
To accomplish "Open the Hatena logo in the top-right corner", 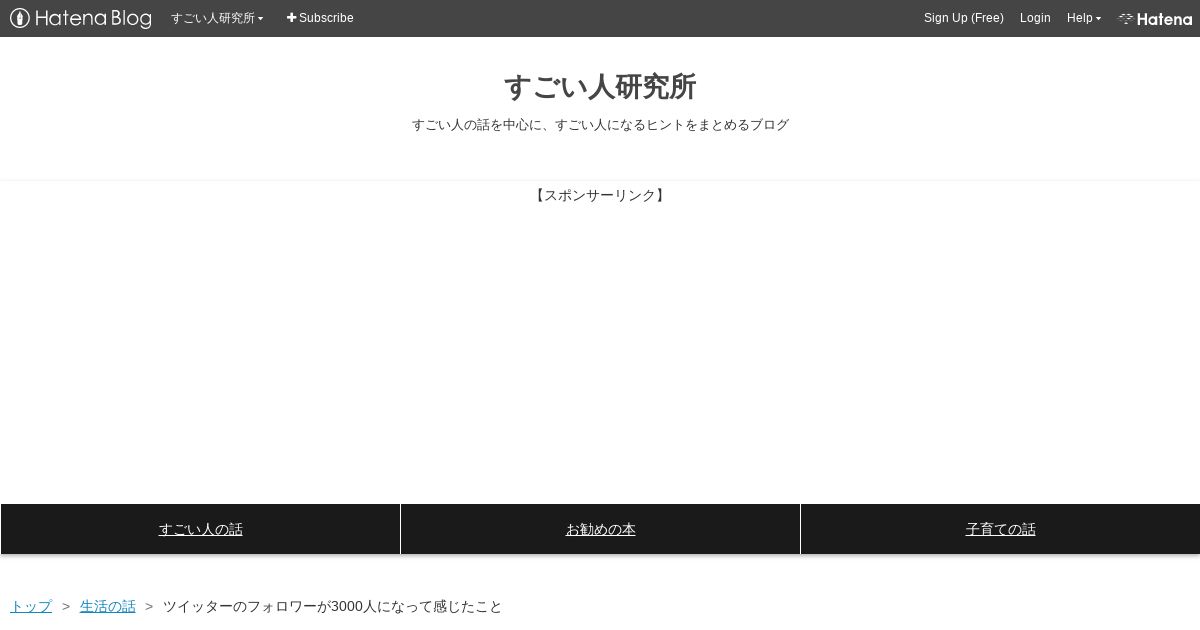I will (x=1155, y=18).
